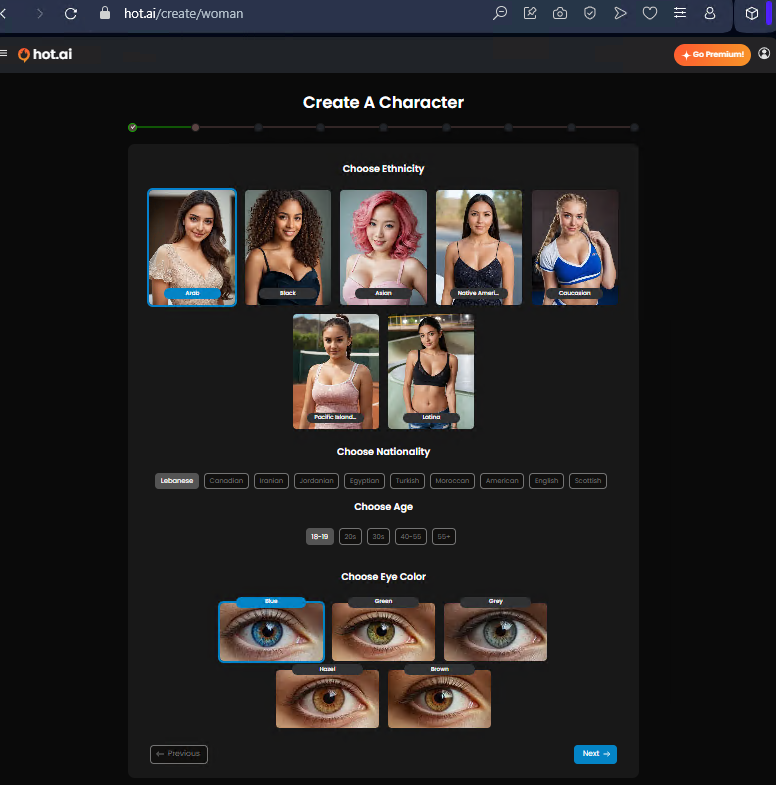Pick the Hazel eye color
Screen dimensions: 776x785
327,697
